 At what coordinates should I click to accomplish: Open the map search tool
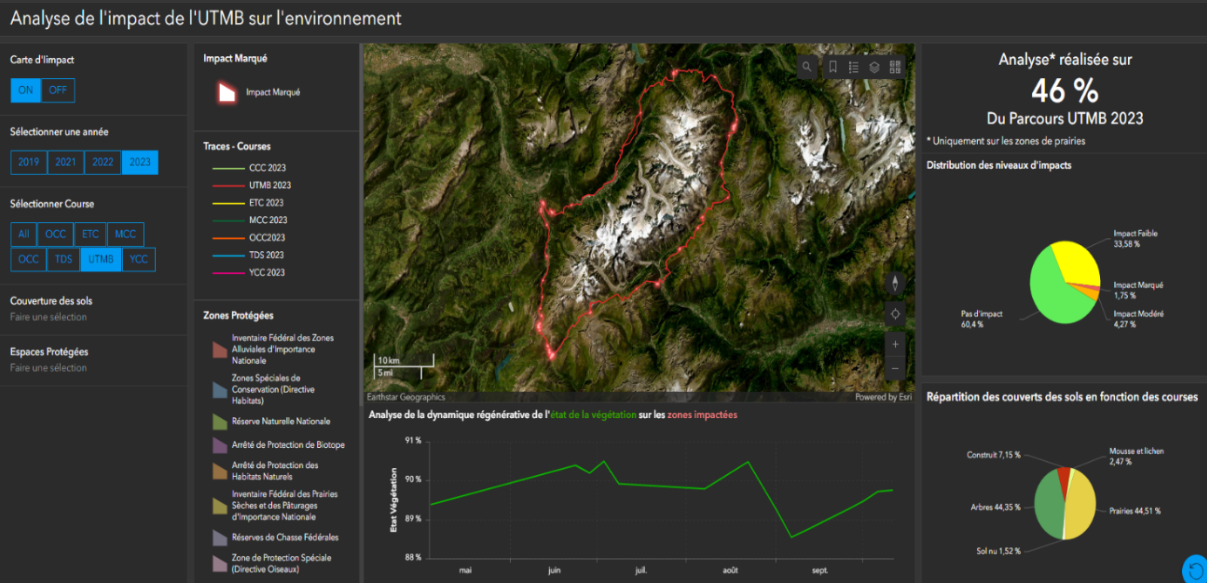click(x=808, y=67)
